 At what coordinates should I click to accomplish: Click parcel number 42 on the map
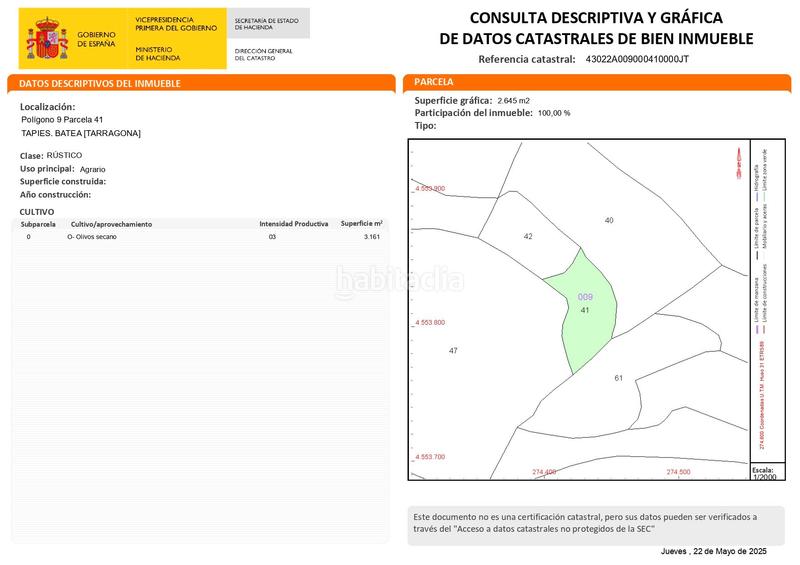coord(528,236)
